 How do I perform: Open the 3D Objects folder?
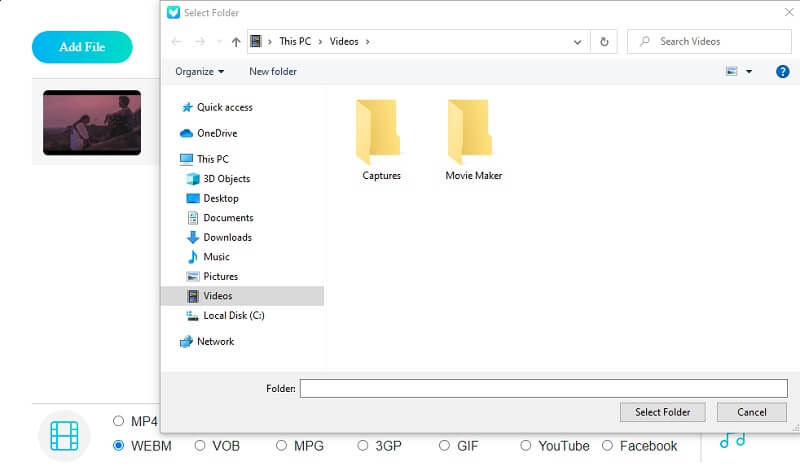tap(218, 179)
